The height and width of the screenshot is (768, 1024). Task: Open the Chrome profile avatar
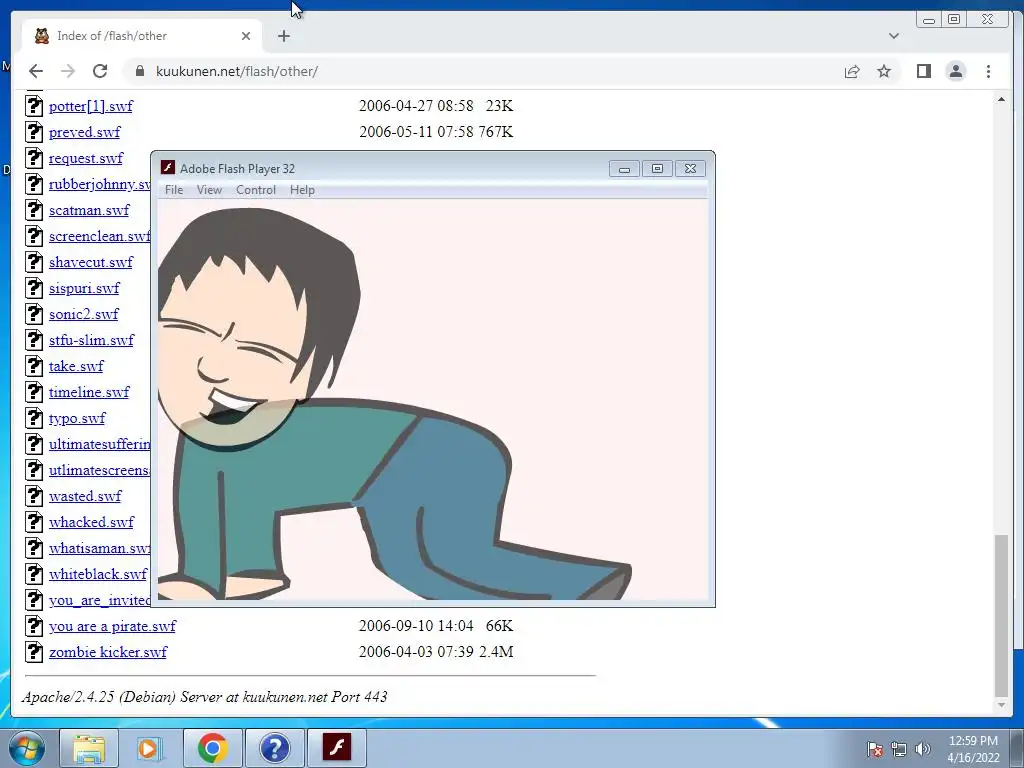[x=955, y=71]
